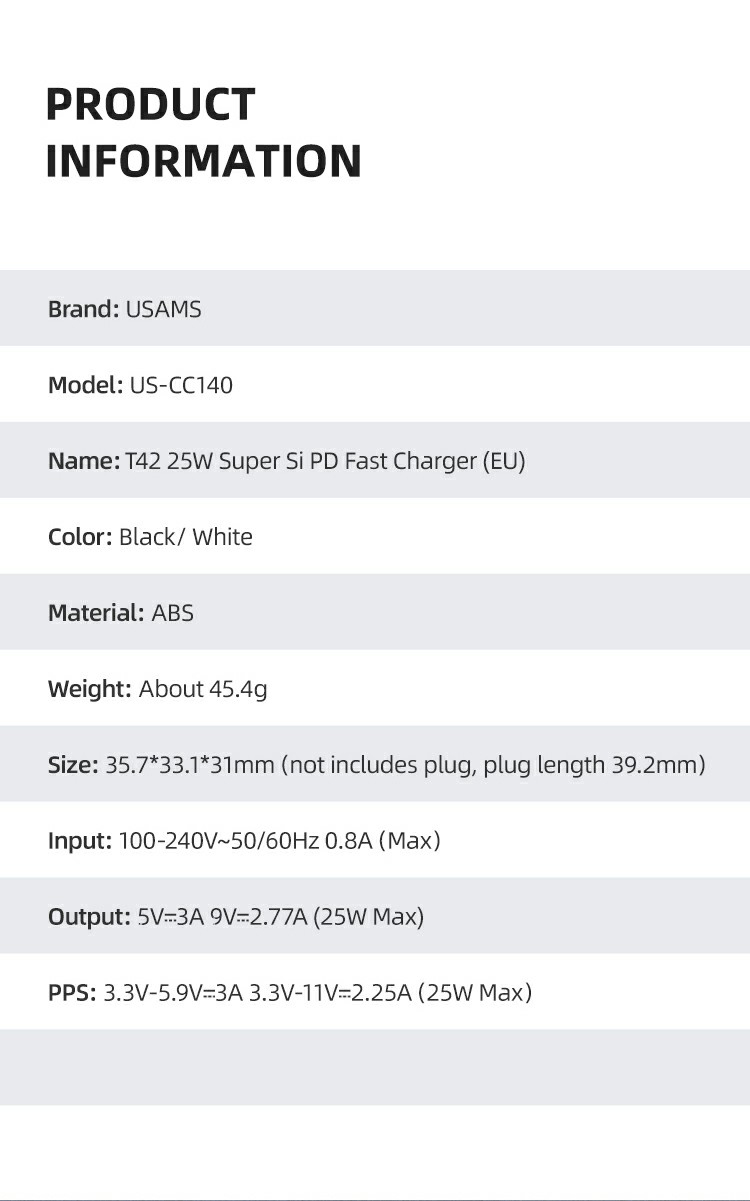This screenshot has height=1201, width=750.
Task: Click the Model US-CC140 text
Action: point(140,385)
